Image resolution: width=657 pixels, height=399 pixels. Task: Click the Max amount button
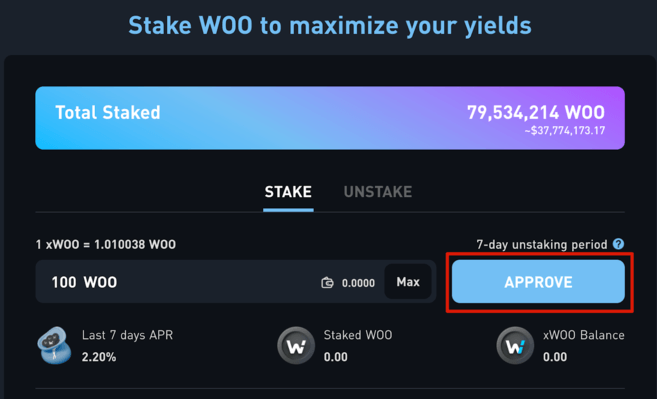(408, 282)
